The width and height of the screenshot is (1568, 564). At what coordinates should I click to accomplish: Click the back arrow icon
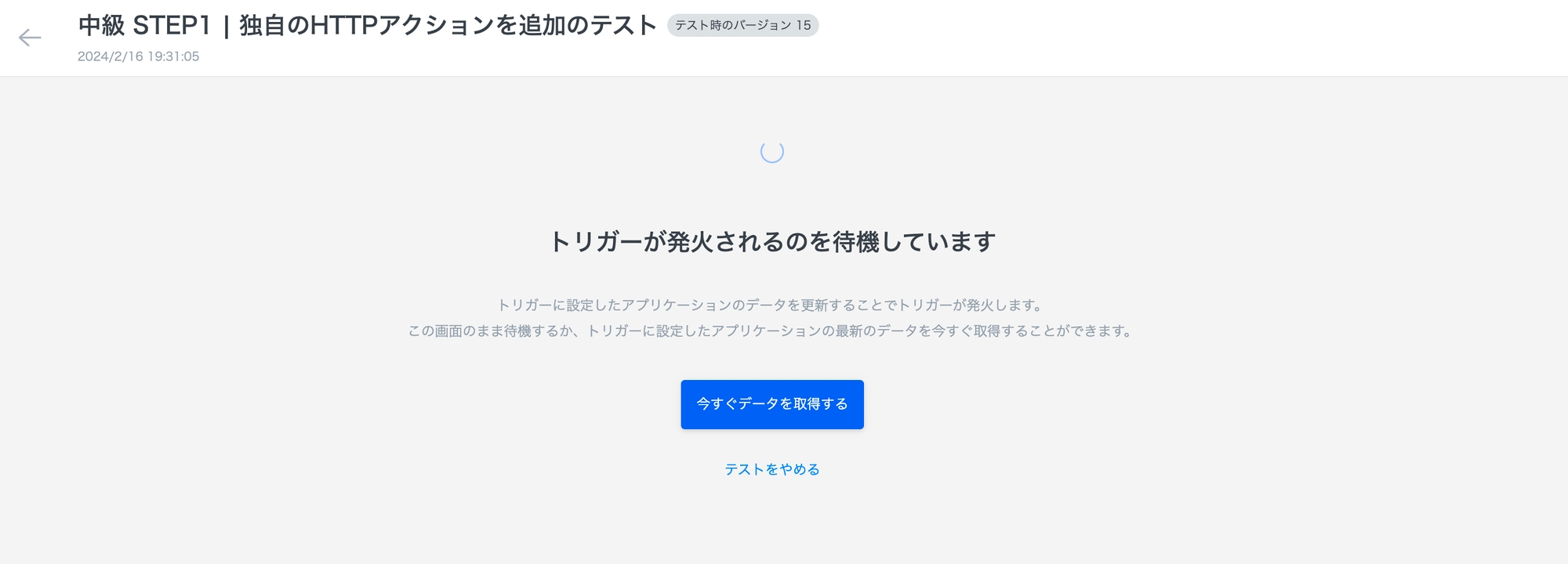[x=30, y=38]
